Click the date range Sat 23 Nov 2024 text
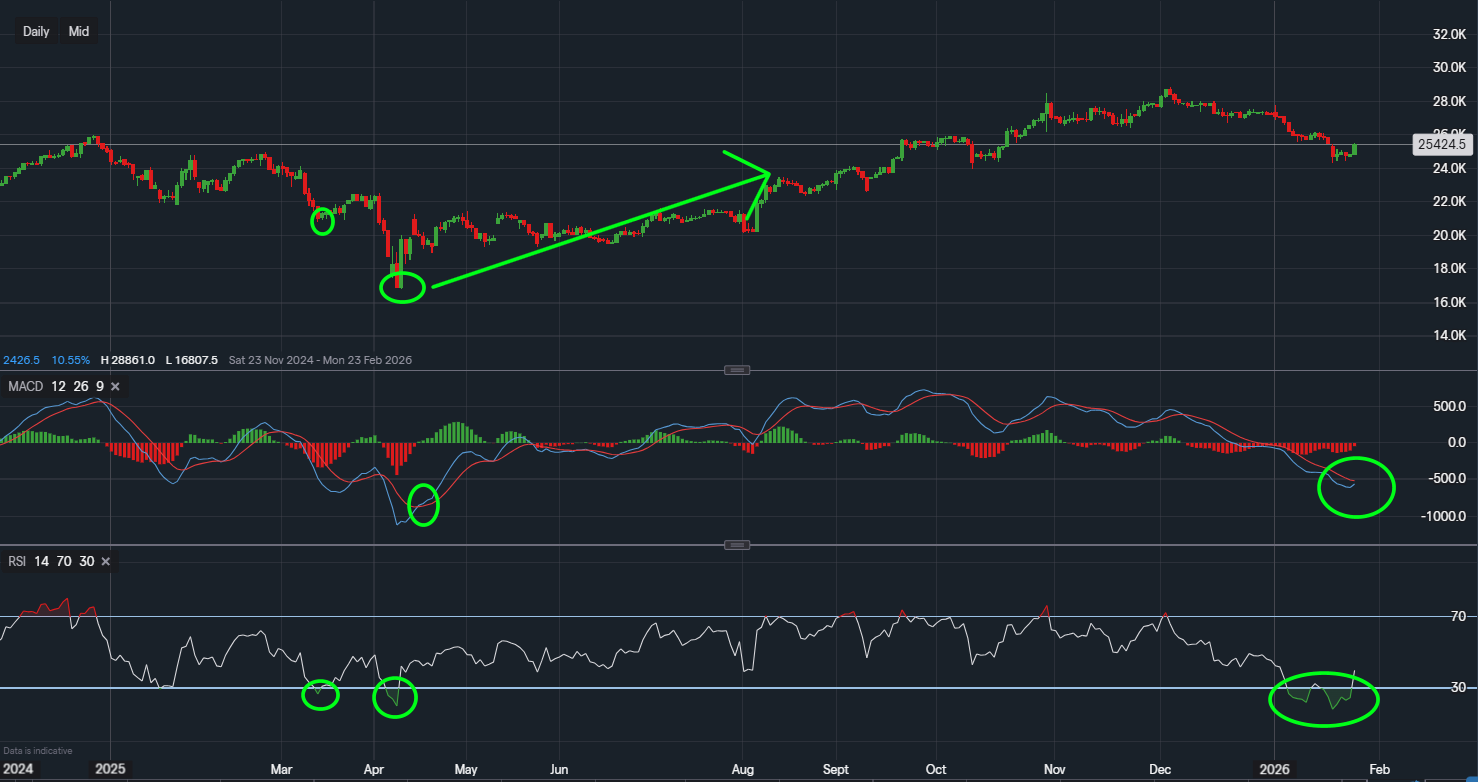 [270, 360]
